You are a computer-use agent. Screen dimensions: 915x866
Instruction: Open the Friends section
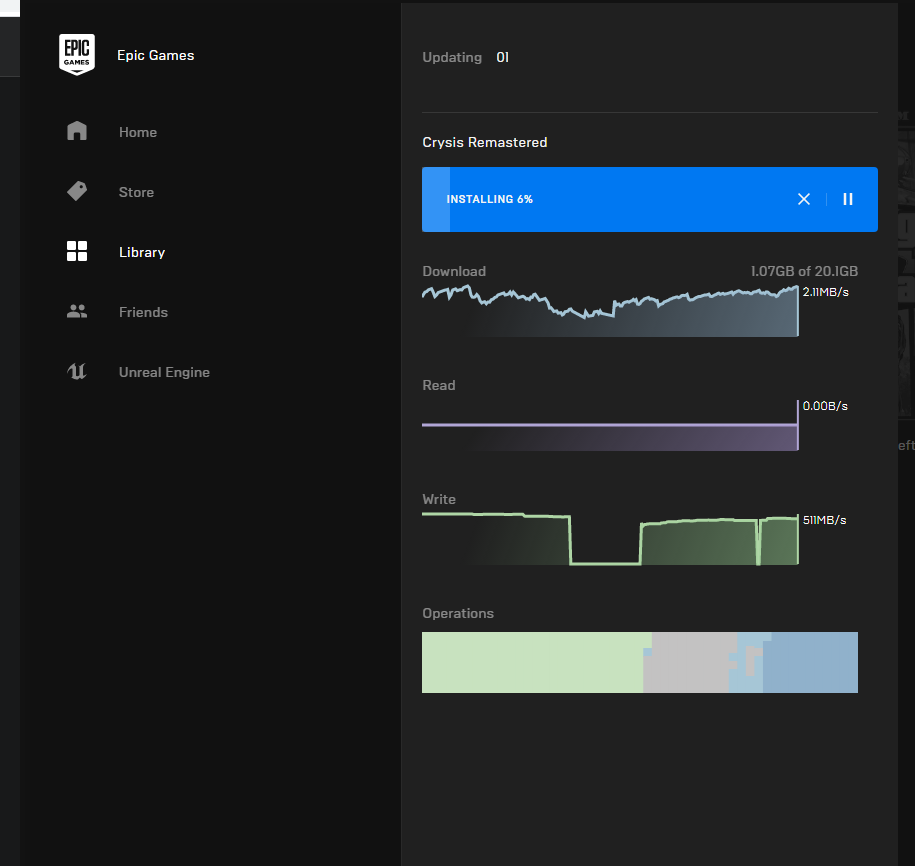pyautogui.click(x=144, y=312)
